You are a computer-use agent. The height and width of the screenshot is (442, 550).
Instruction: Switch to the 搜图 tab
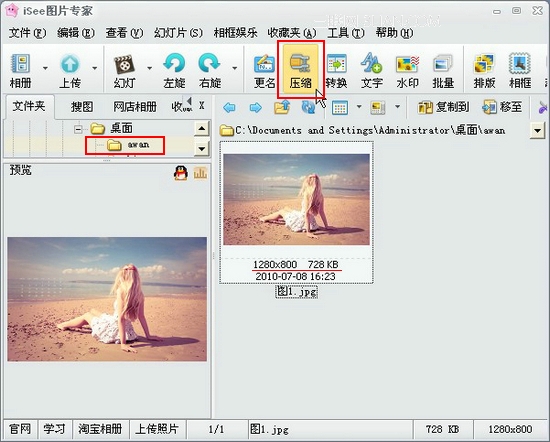click(x=82, y=107)
